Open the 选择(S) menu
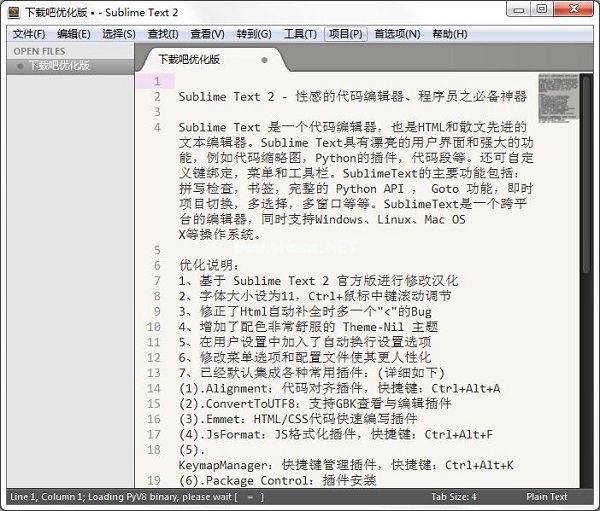Viewport: 600px width, 511px height. 119,34
